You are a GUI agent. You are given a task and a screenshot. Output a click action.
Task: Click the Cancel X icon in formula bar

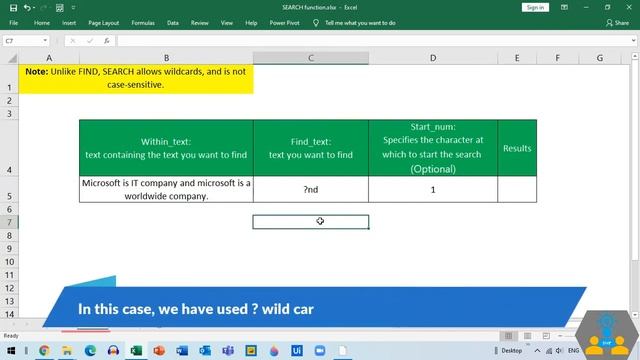pyautogui.click(x=73, y=41)
